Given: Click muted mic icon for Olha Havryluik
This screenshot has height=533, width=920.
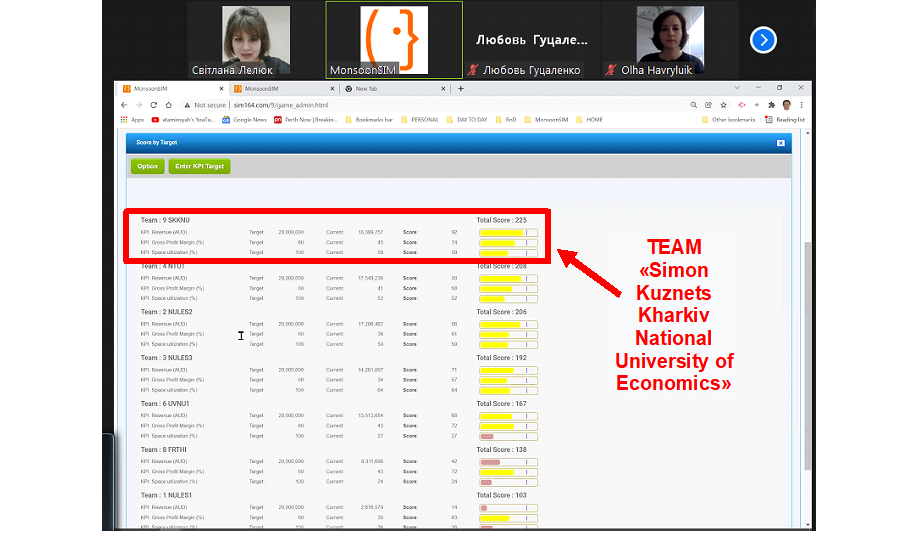Looking at the screenshot, I should 611,70.
